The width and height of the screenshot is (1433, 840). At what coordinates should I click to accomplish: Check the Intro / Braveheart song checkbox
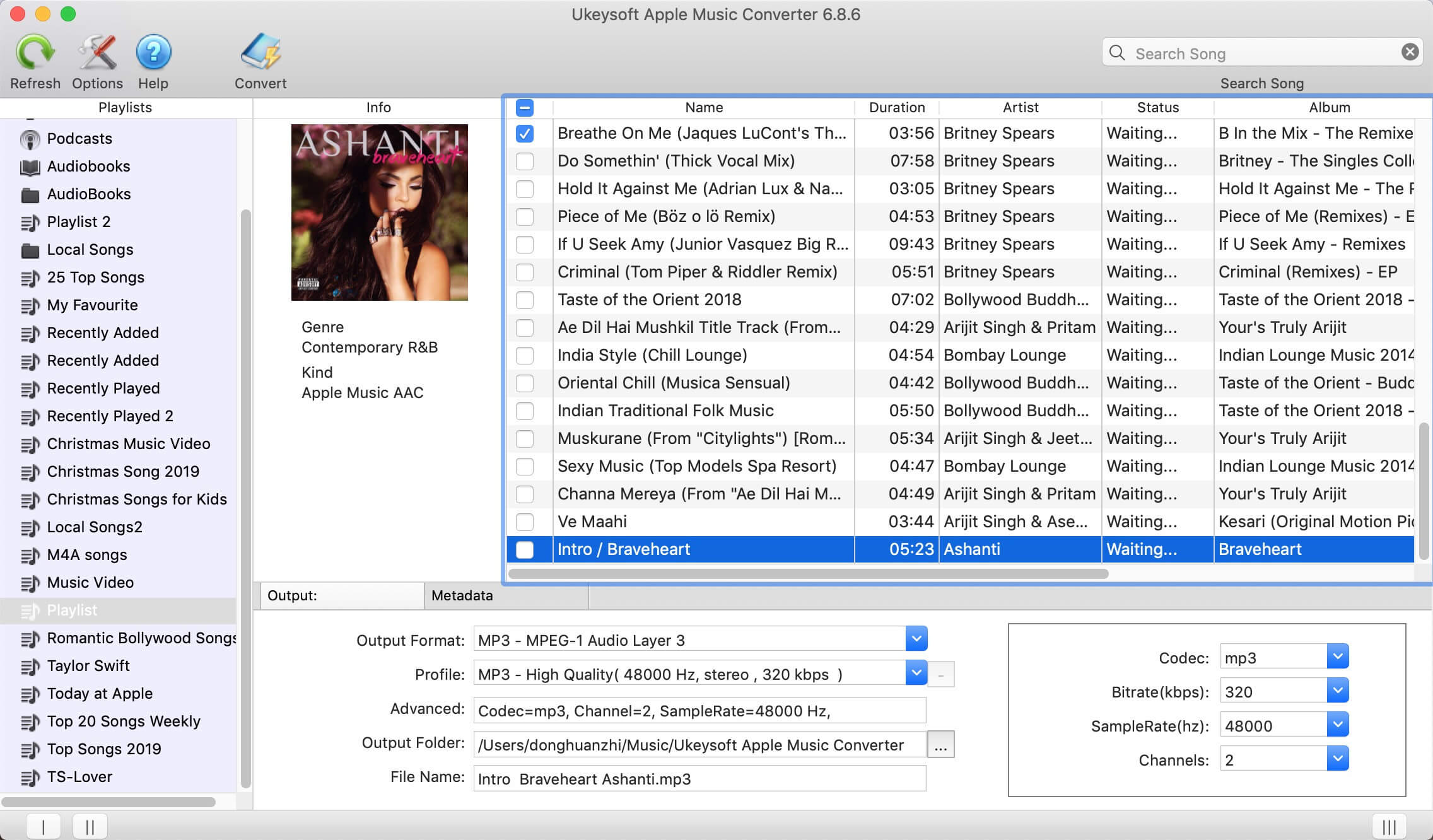[525, 549]
